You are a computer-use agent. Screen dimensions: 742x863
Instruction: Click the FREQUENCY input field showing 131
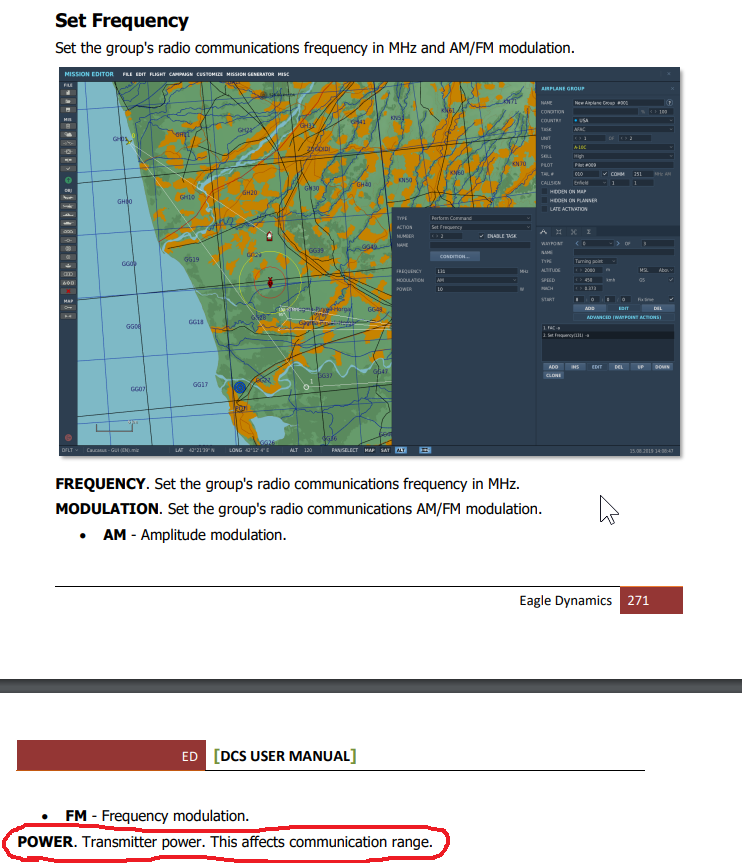(477, 271)
